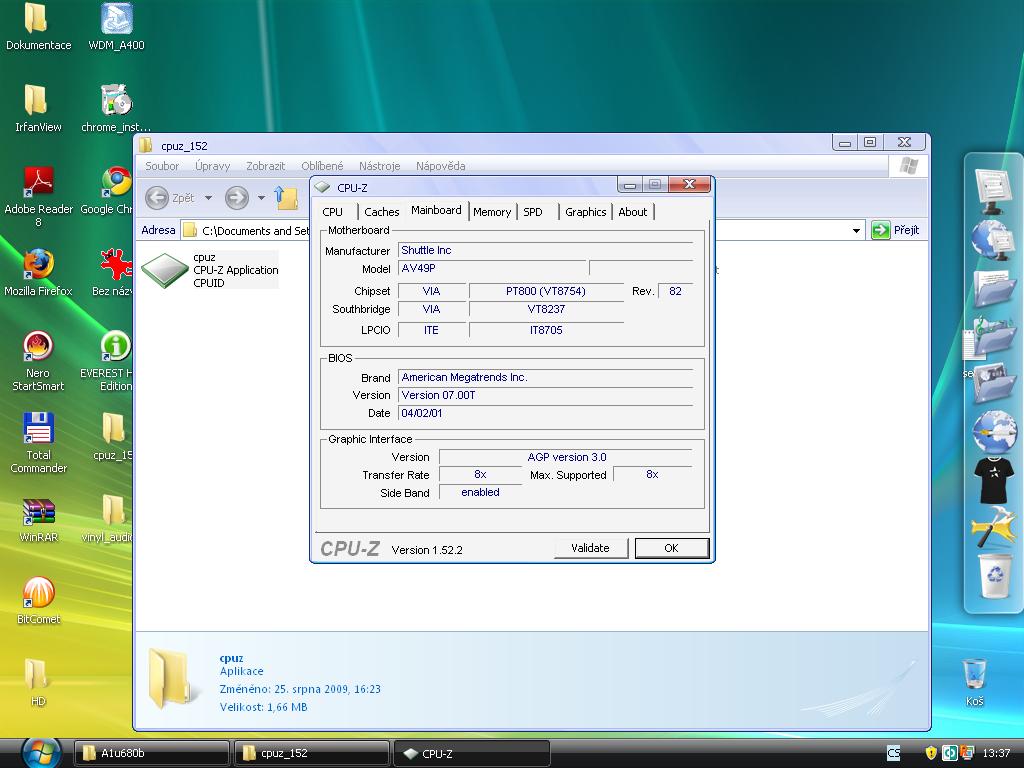
Task: Switch to the A1u680b taskbar window
Action: coord(150,753)
